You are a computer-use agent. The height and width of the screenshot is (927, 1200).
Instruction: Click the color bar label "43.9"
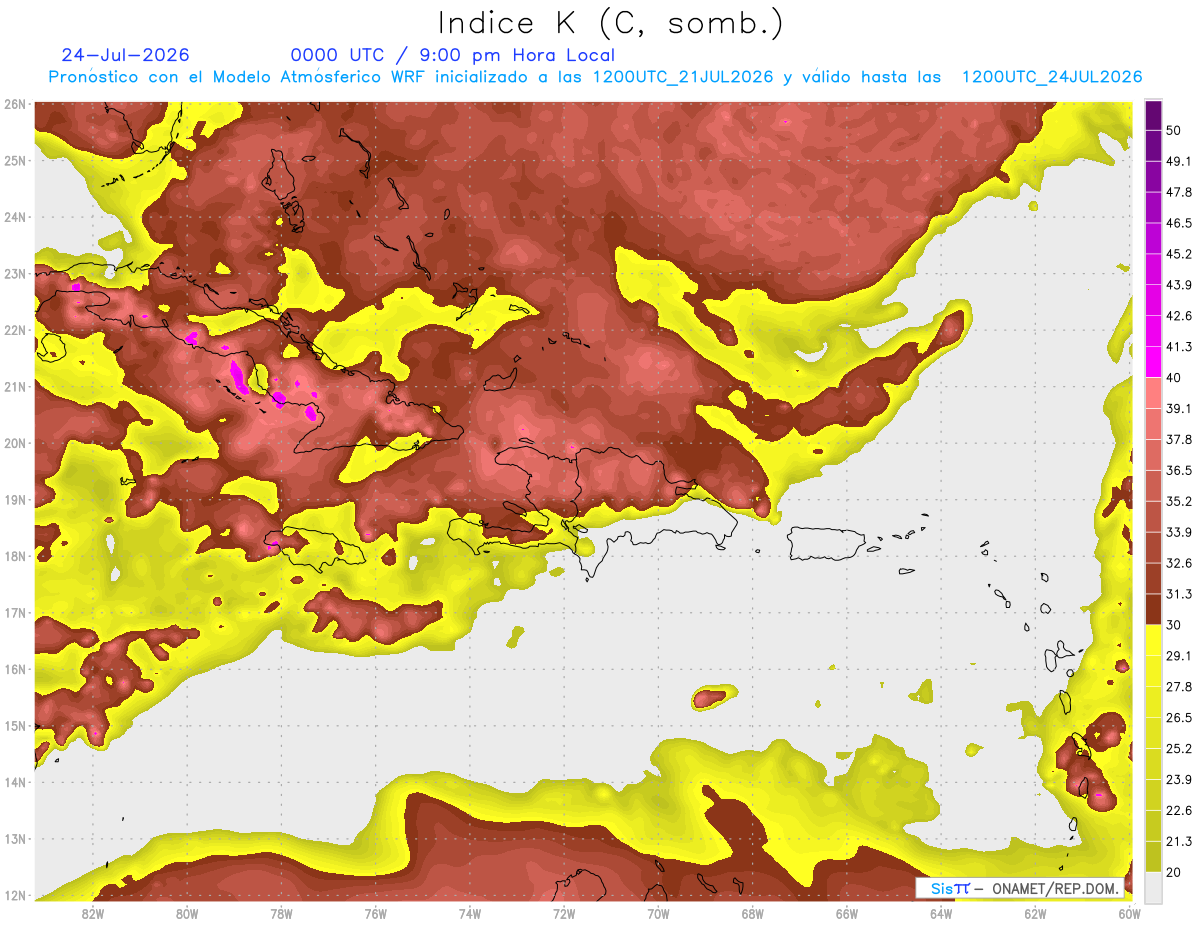click(x=1179, y=284)
